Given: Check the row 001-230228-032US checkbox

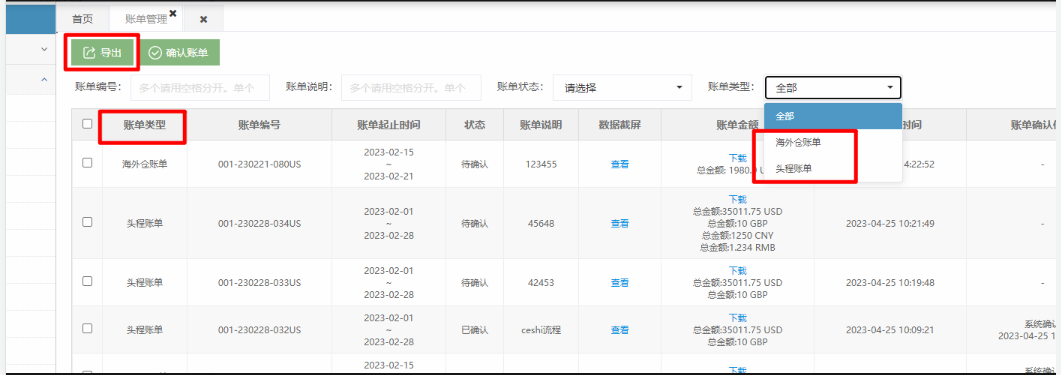Looking at the screenshot, I should (87, 328).
